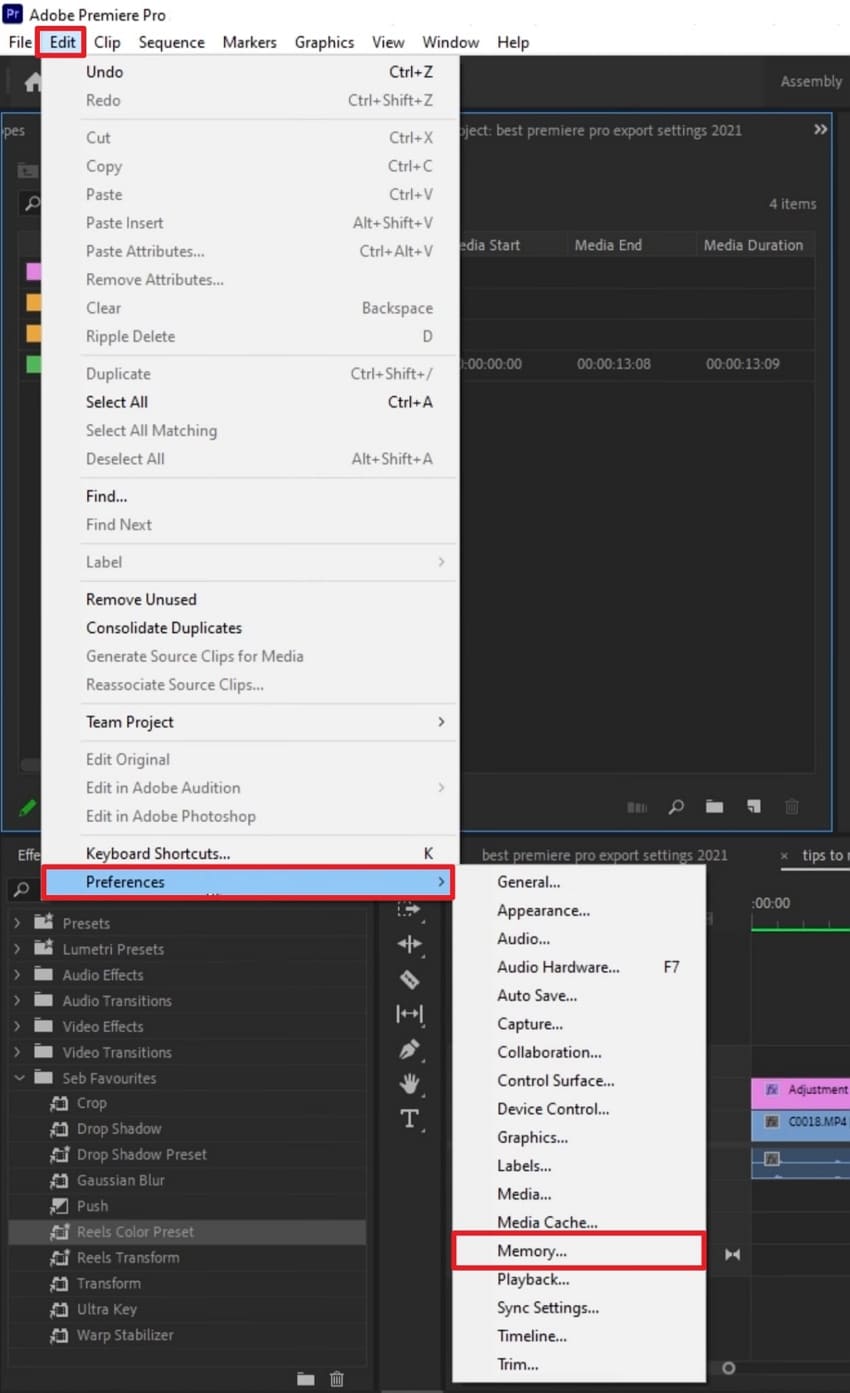
Task: Open the Markers menu
Action: (x=250, y=43)
